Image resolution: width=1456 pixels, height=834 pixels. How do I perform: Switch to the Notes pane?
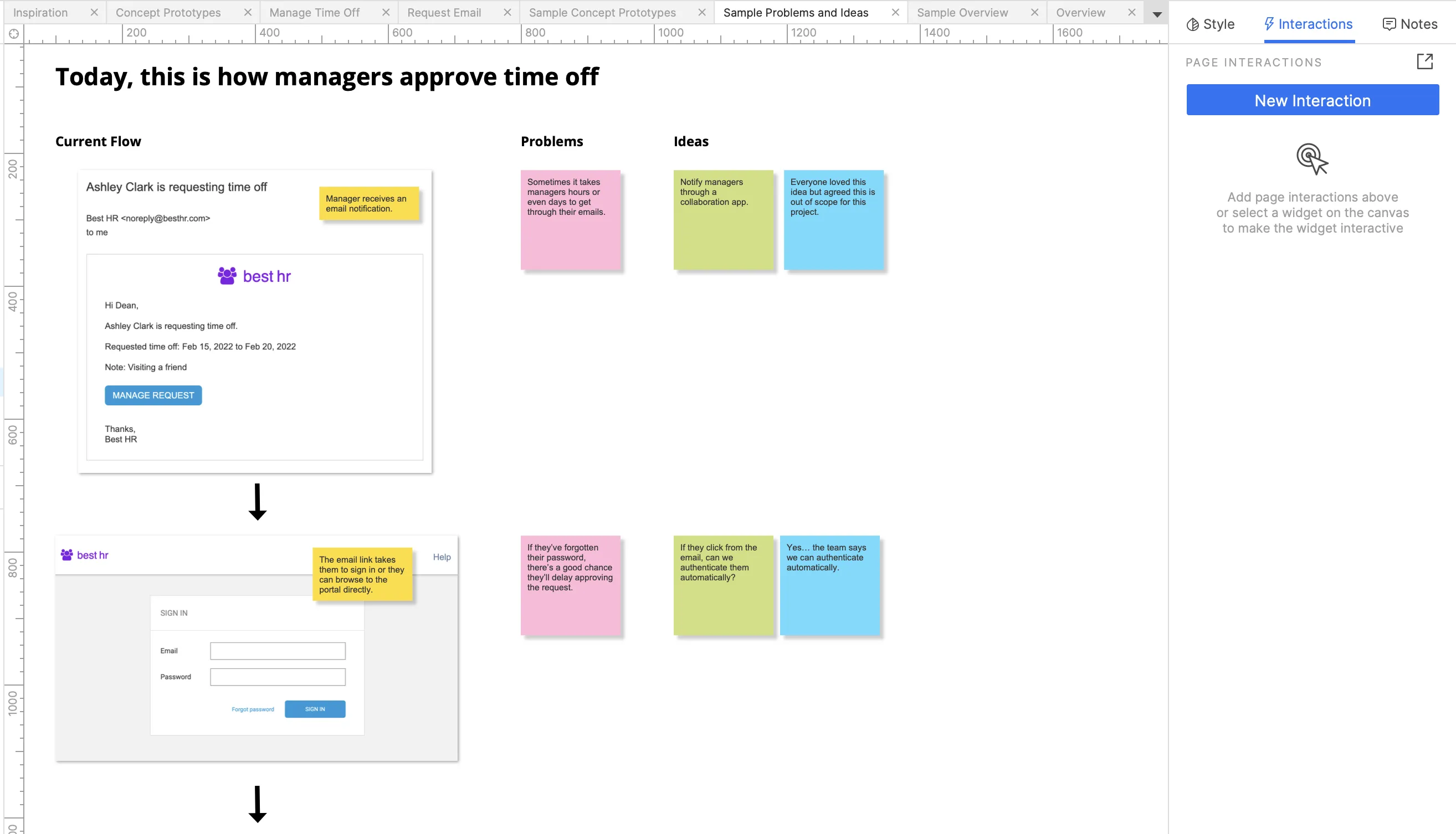pyautogui.click(x=1409, y=24)
